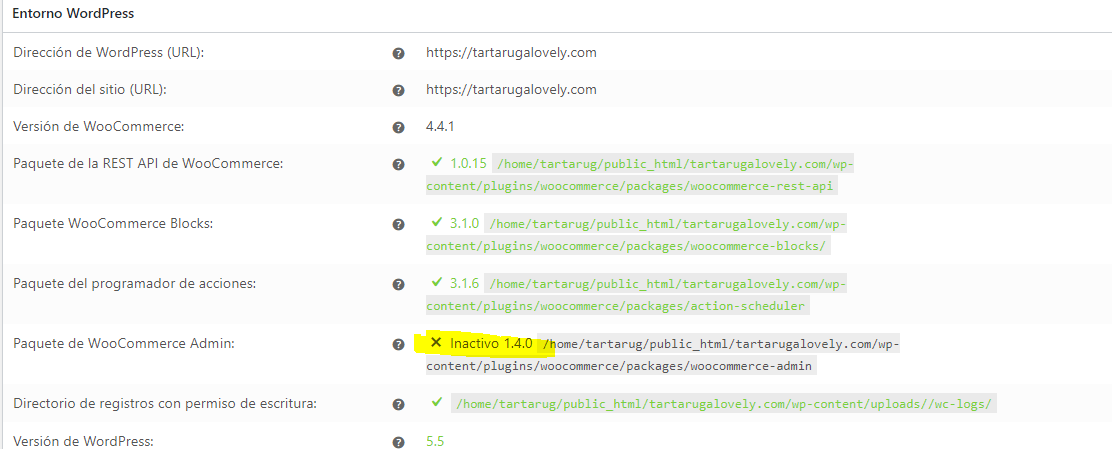This screenshot has height=449, width=1112.
Task: Click help icon for Dirección de WordPress (URL)
Action: coord(399,53)
